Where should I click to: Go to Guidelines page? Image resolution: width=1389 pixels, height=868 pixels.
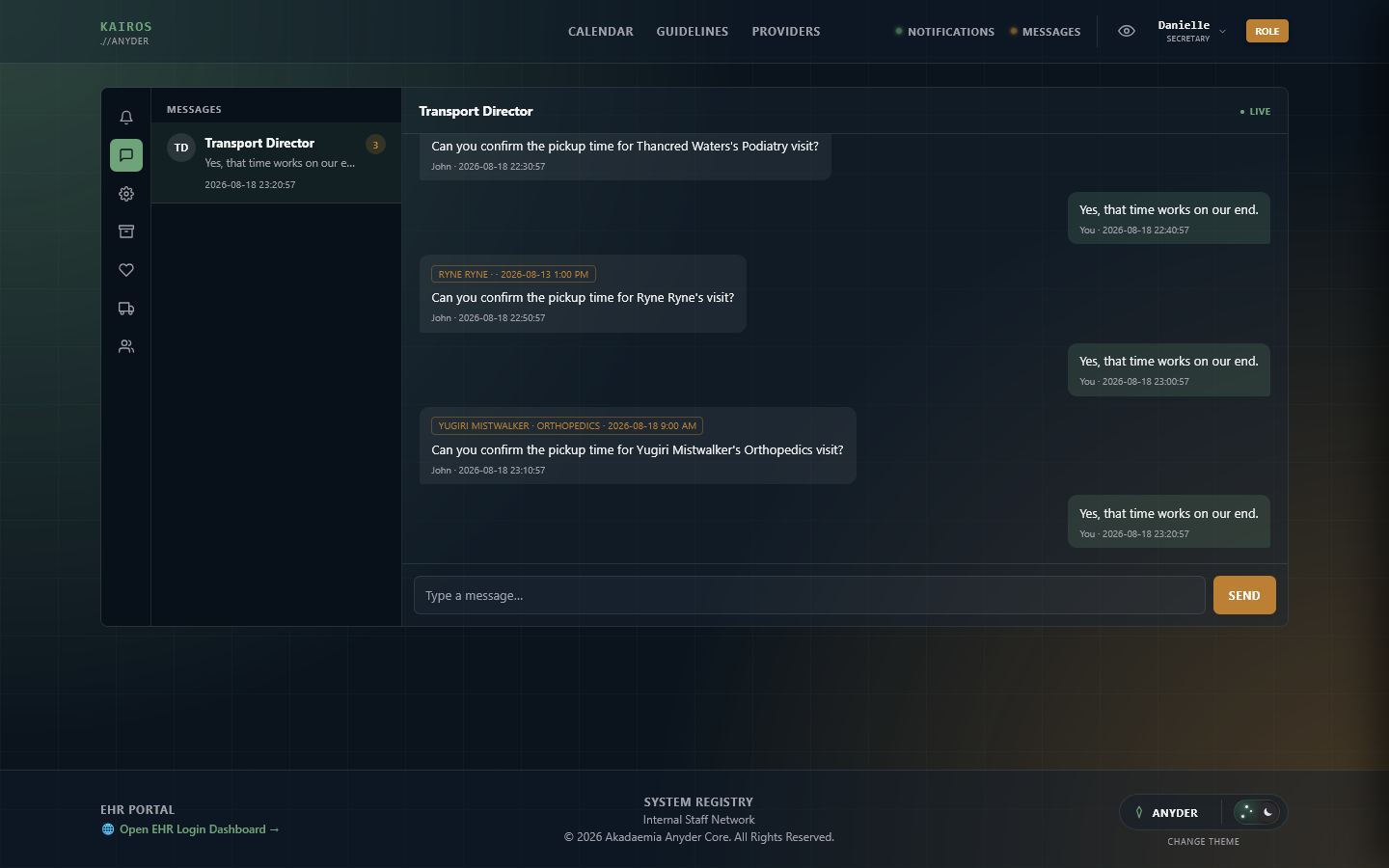click(693, 32)
